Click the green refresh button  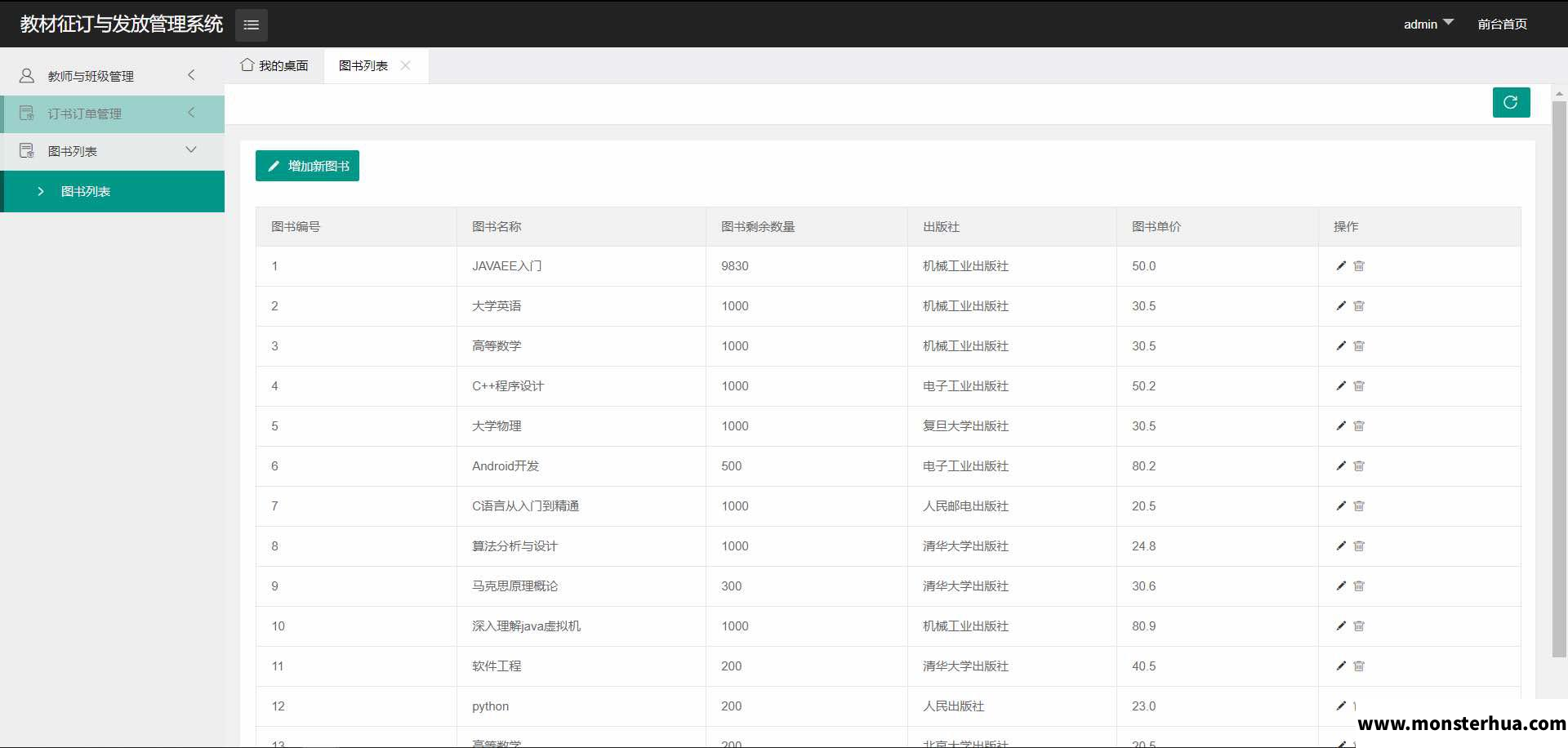(x=1511, y=102)
